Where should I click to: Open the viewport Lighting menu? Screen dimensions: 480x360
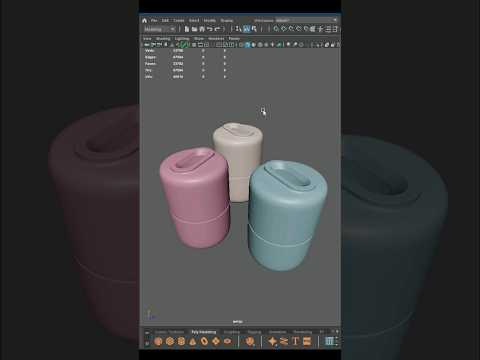(182, 38)
